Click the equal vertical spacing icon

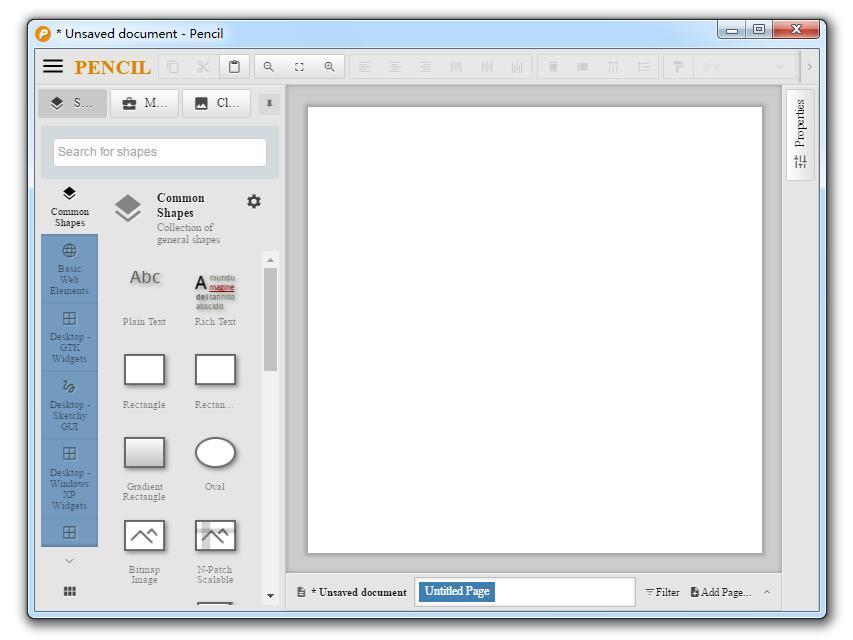(644, 67)
